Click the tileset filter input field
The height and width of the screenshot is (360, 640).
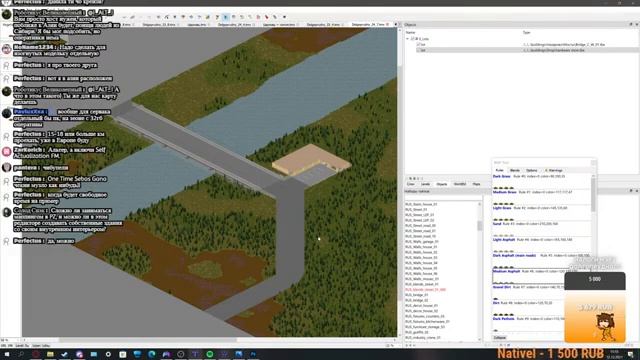coord(443,198)
